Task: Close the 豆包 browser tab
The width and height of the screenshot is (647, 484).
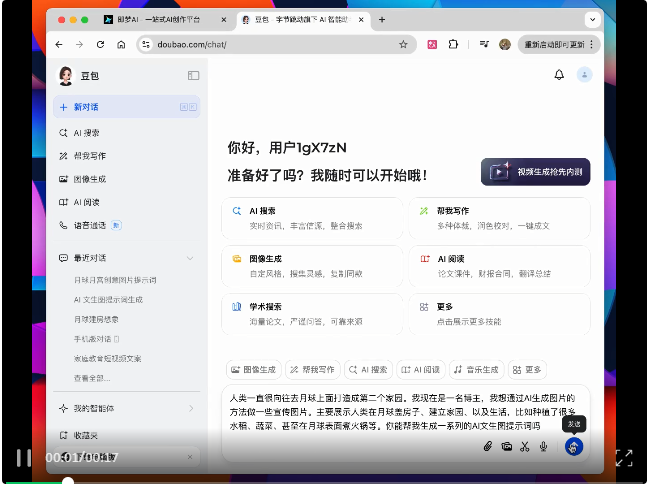Action: (361, 19)
